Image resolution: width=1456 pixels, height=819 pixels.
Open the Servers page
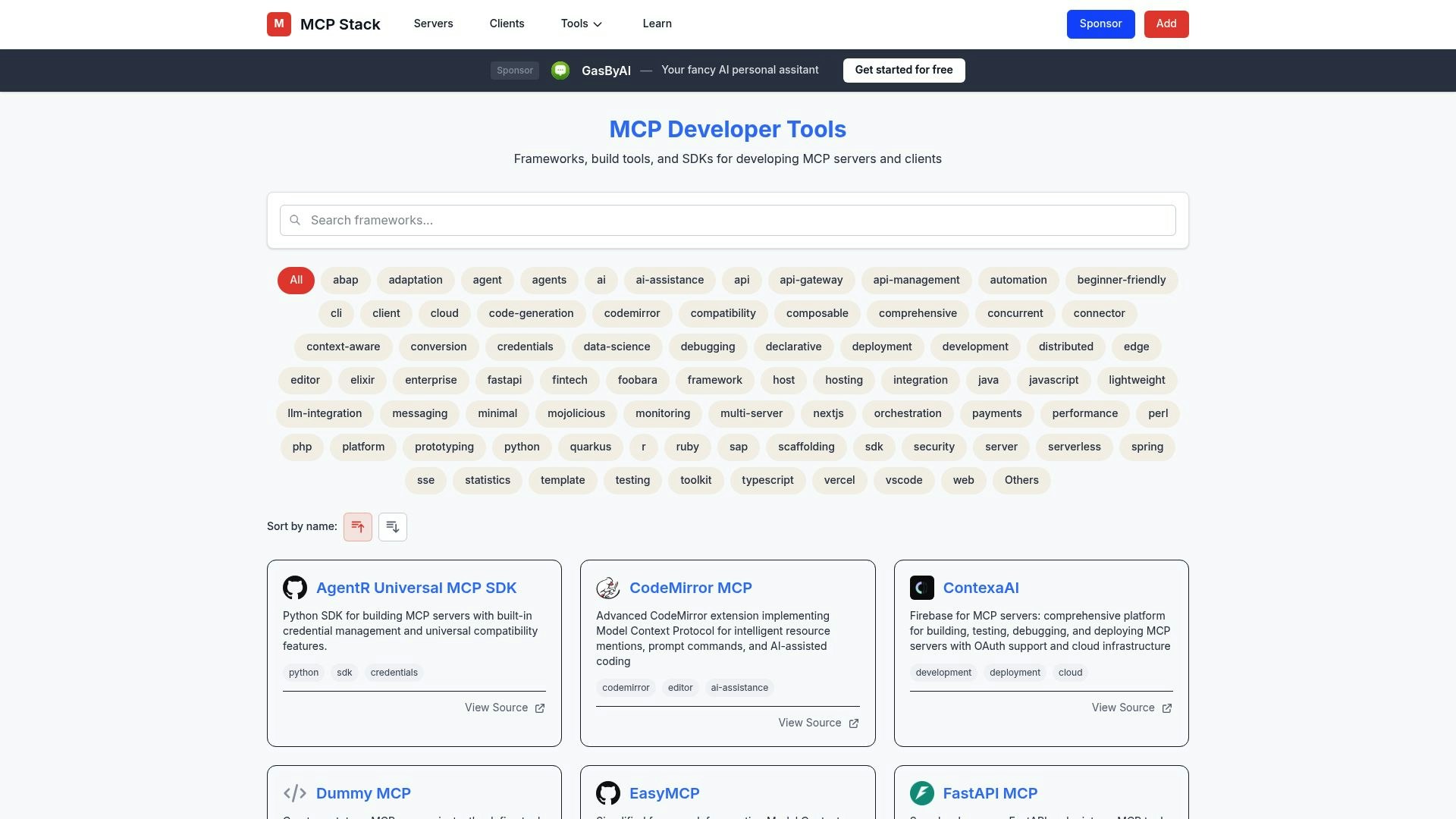click(x=434, y=24)
